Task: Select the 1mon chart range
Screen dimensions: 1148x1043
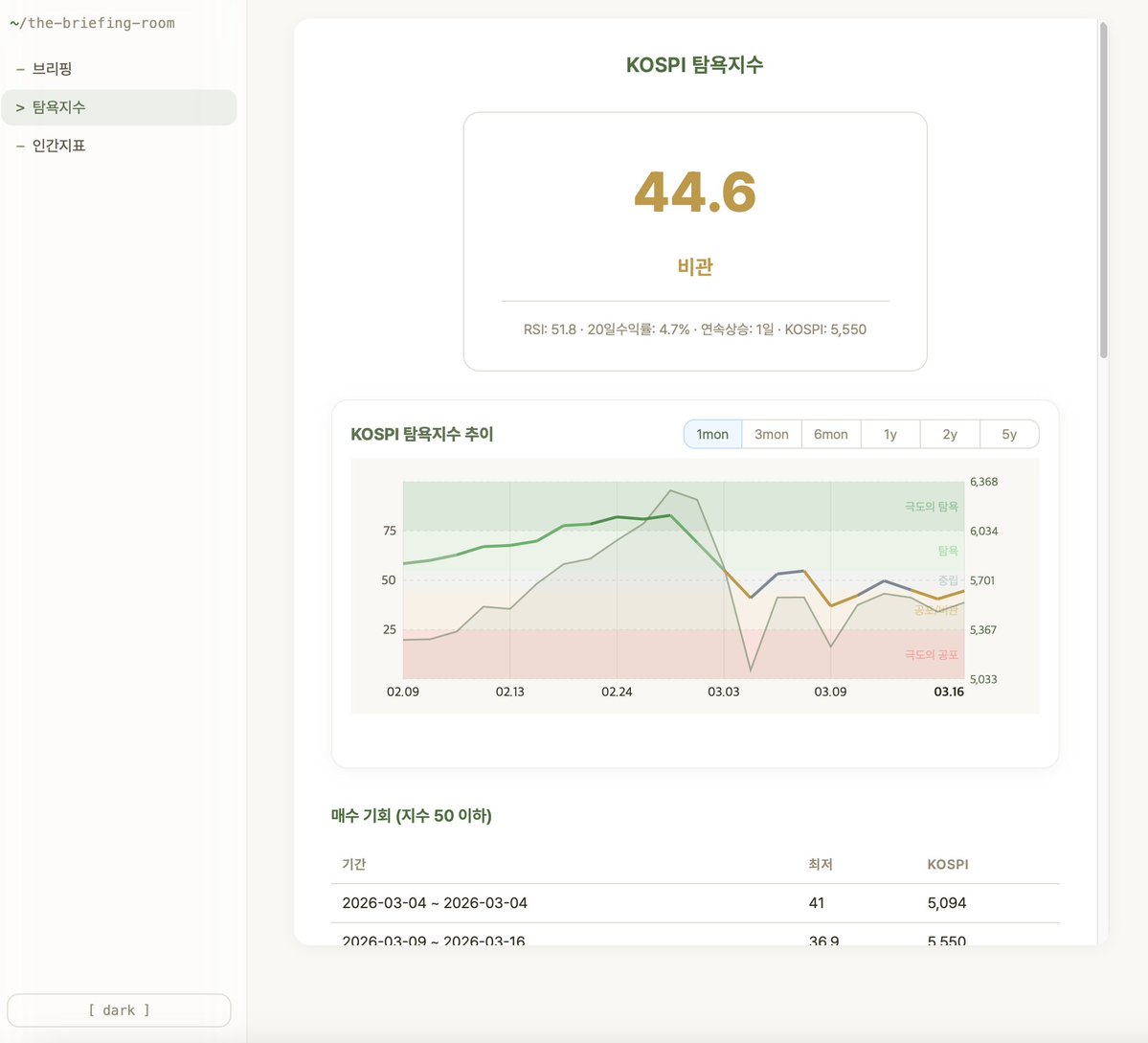Action: point(712,434)
